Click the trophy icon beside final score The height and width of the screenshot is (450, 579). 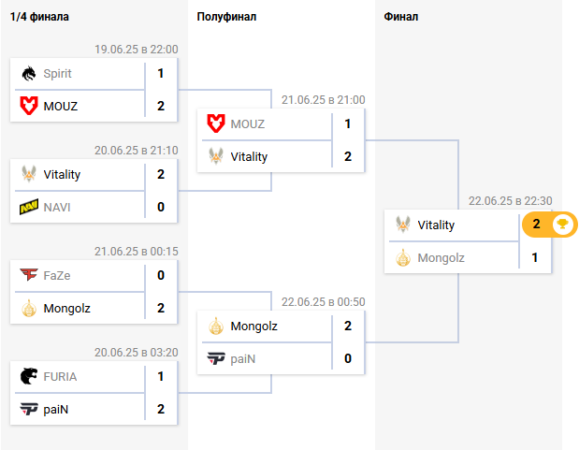click(562, 224)
